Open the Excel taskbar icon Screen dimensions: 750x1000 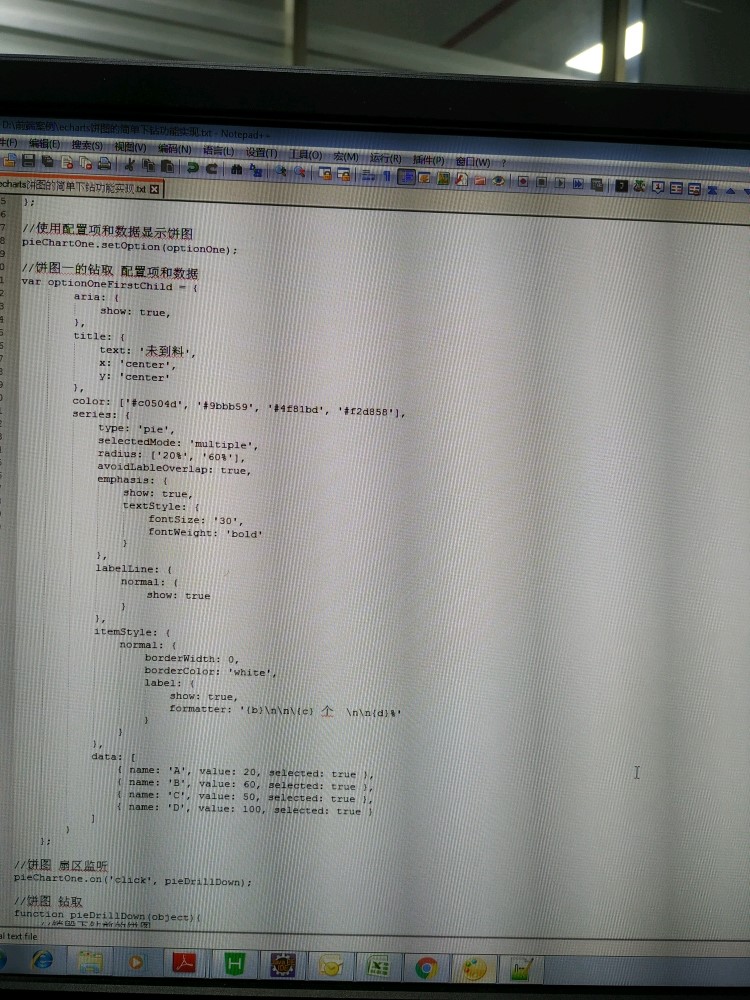pos(378,967)
